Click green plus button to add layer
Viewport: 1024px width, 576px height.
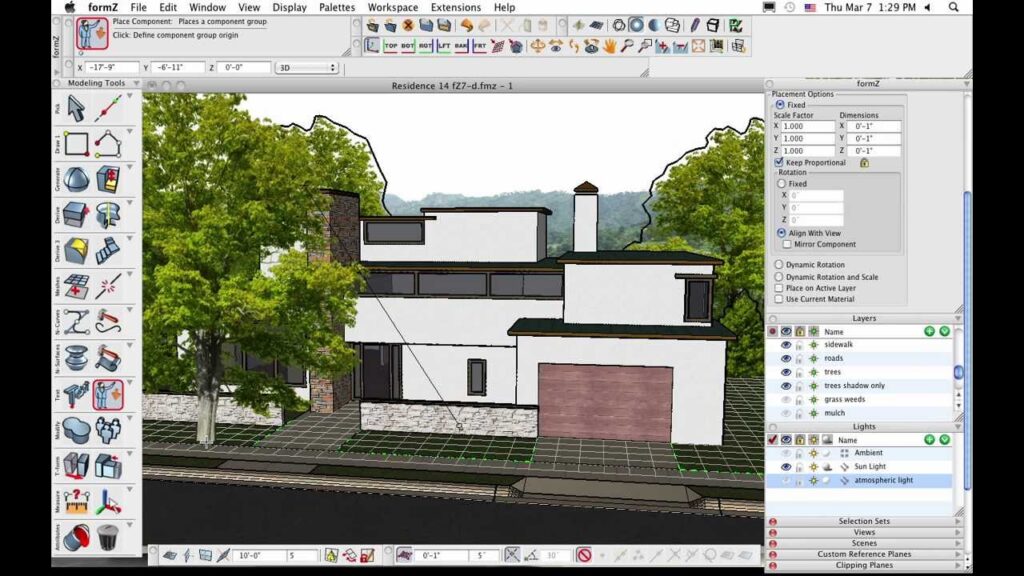[x=929, y=331]
